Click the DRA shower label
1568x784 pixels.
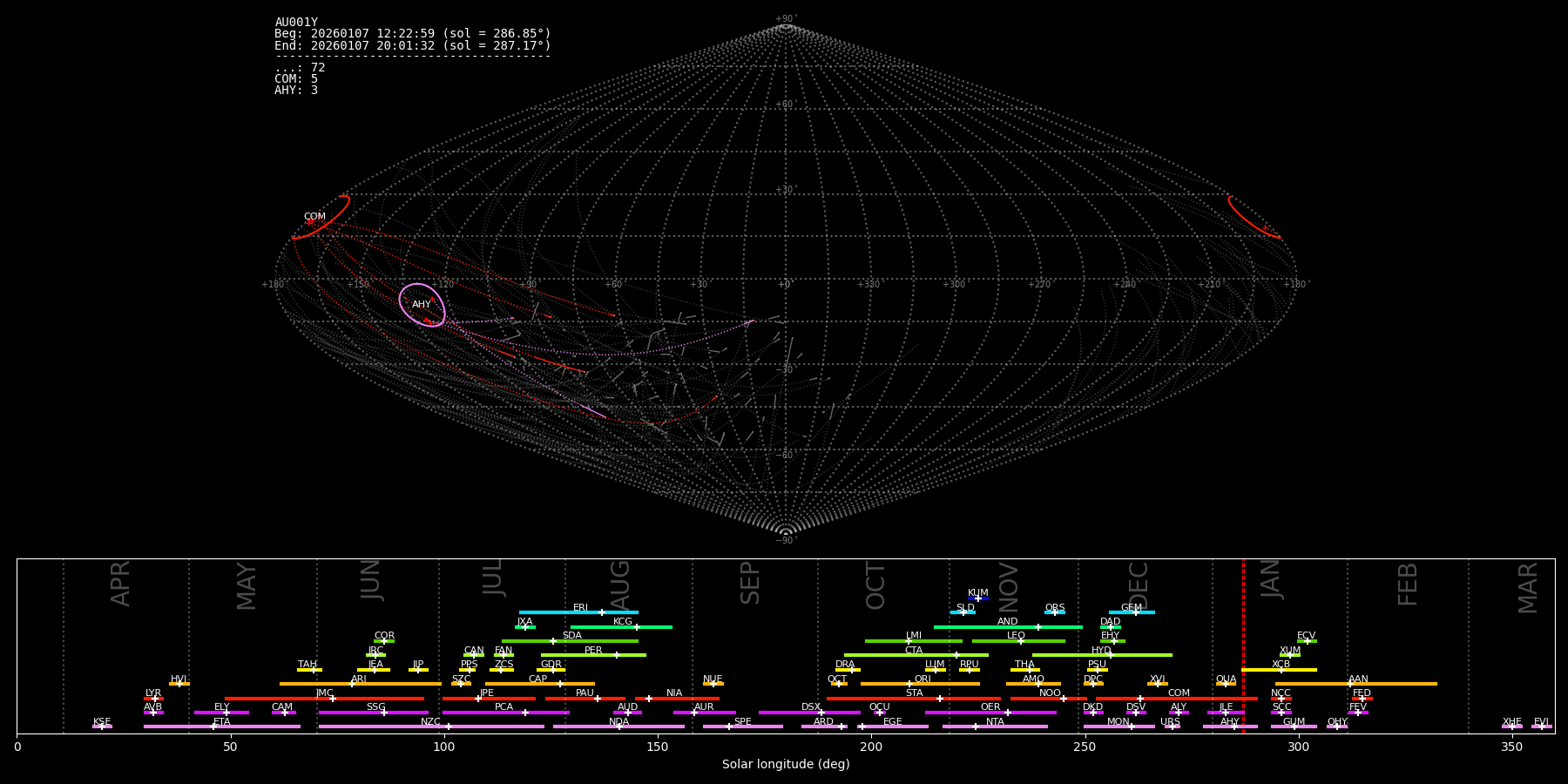coord(845,665)
